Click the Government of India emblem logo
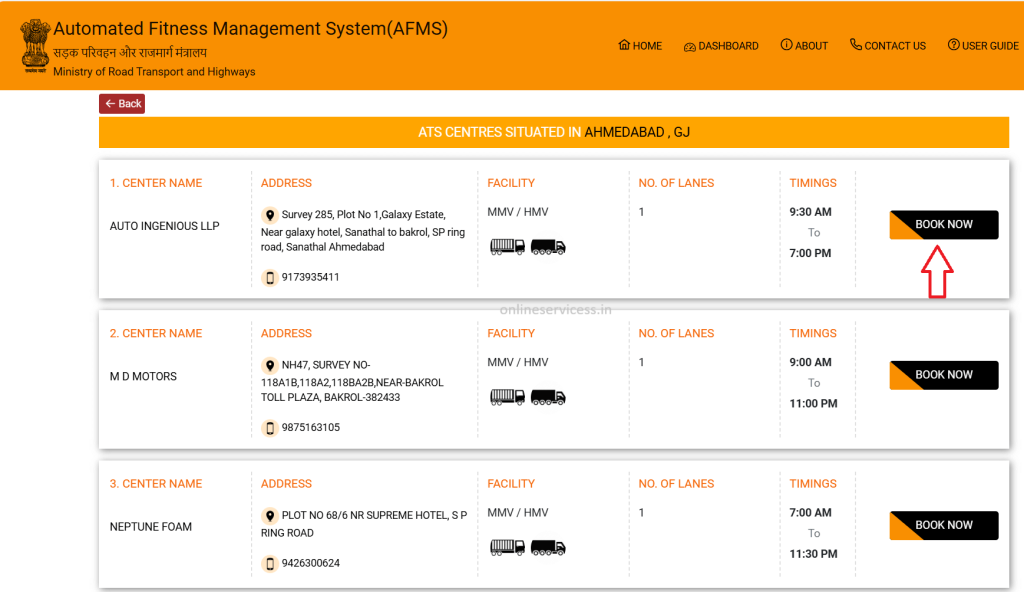This screenshot has width=1024, height=592. coord(35,45)
